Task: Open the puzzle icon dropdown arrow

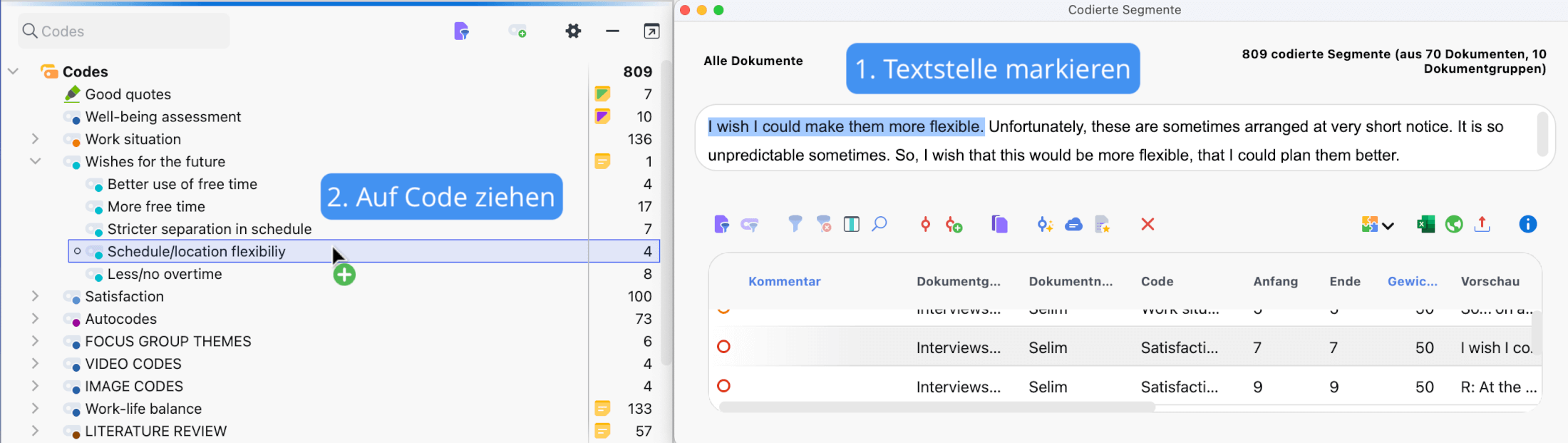Action: (1388, 225)
